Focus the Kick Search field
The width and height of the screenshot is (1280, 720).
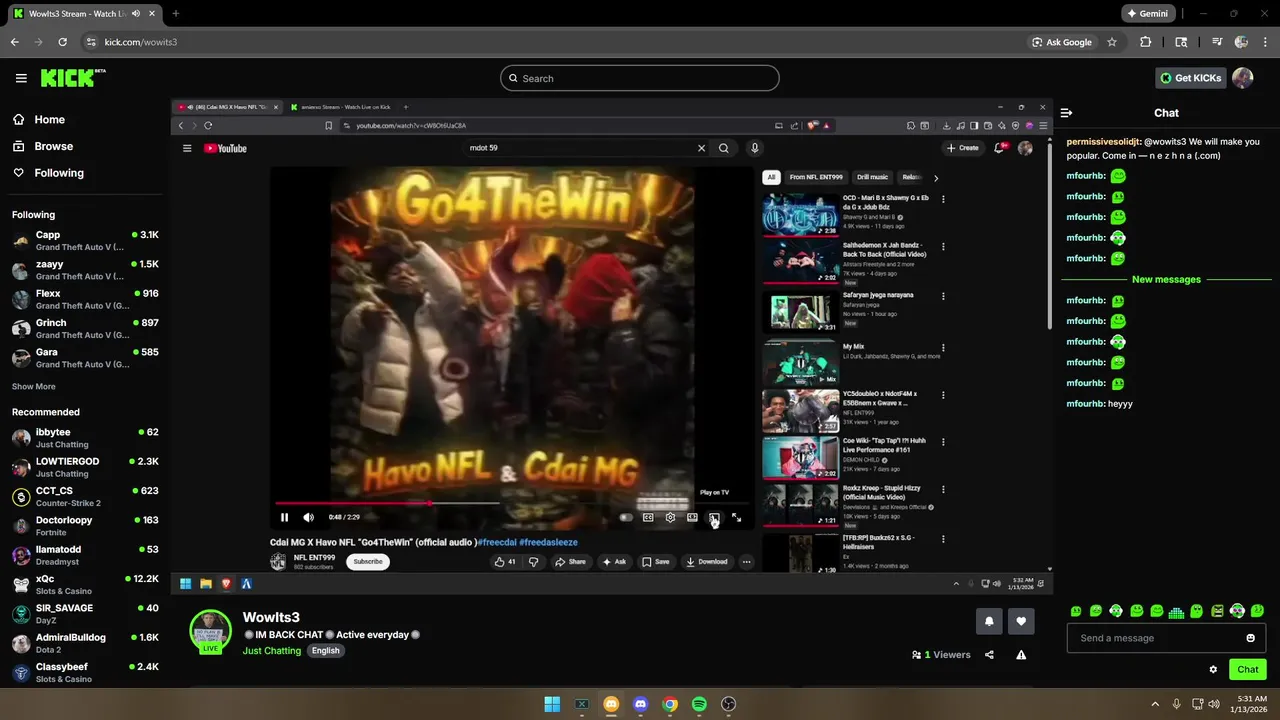pos(640,78)
